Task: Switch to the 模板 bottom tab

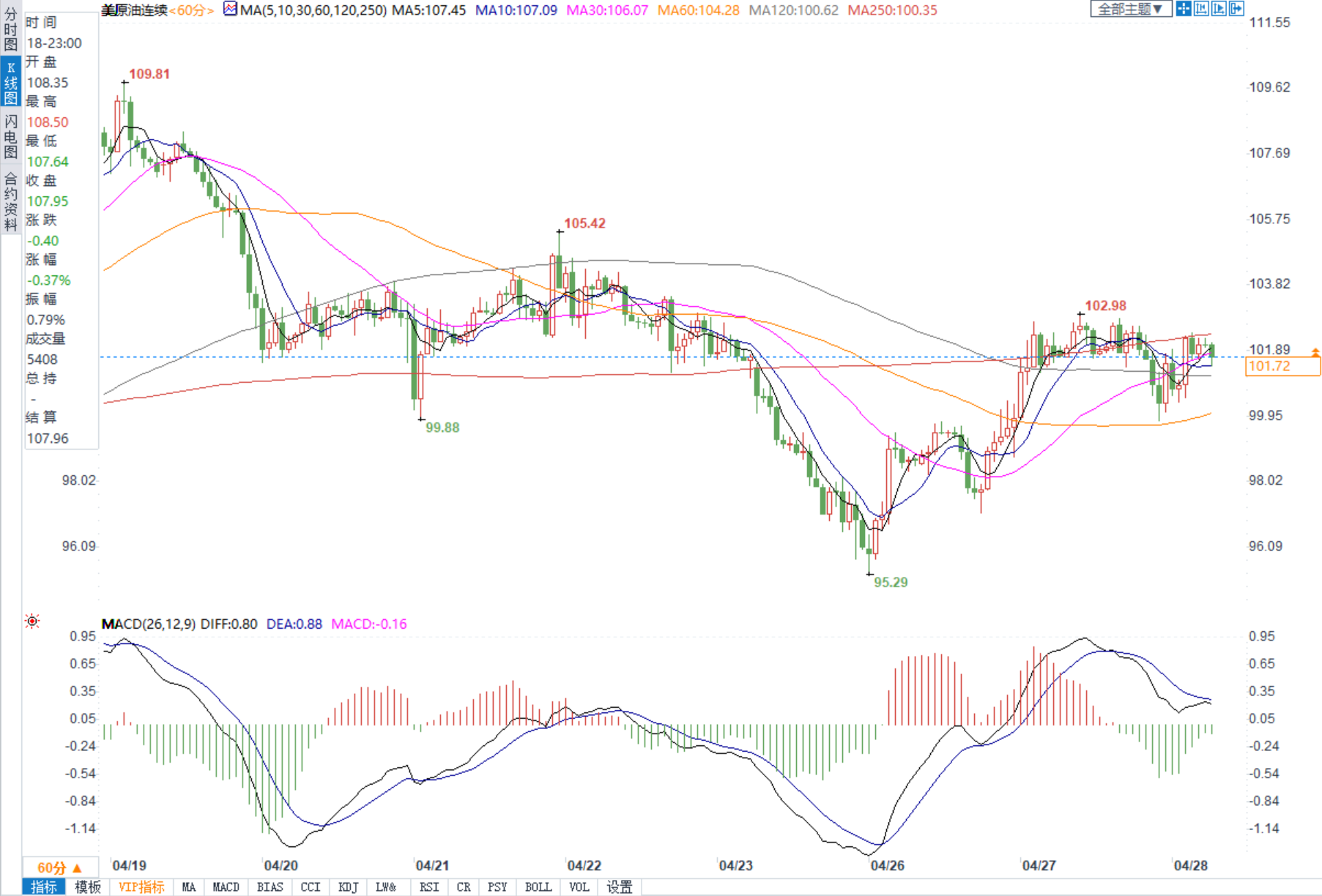Action: [x=88, y=887]
